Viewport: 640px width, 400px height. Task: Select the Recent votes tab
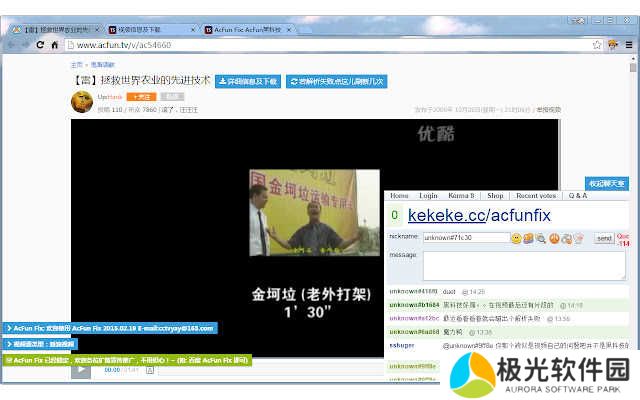[x=536, y=196]
